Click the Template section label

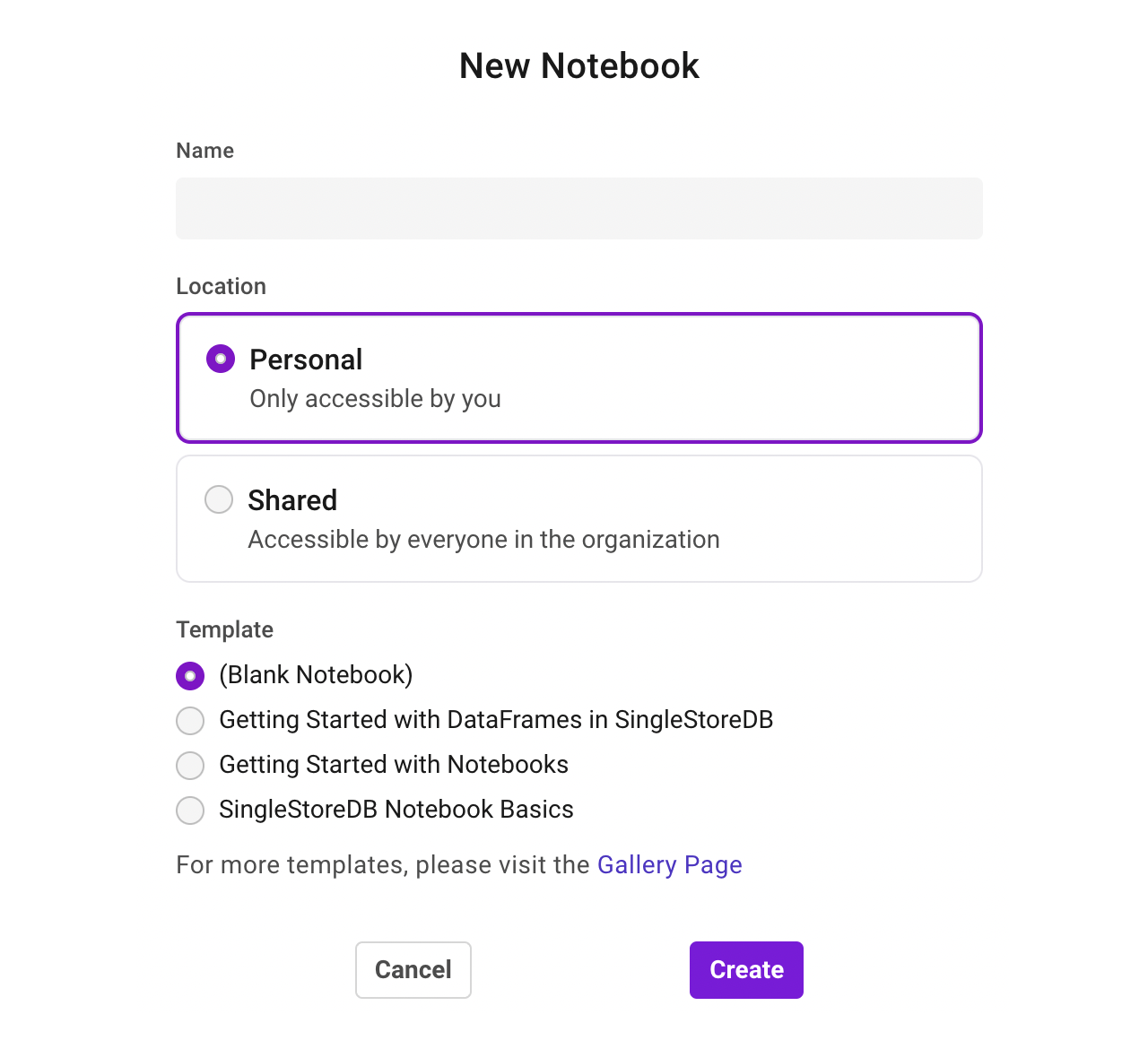pos(224,629)
